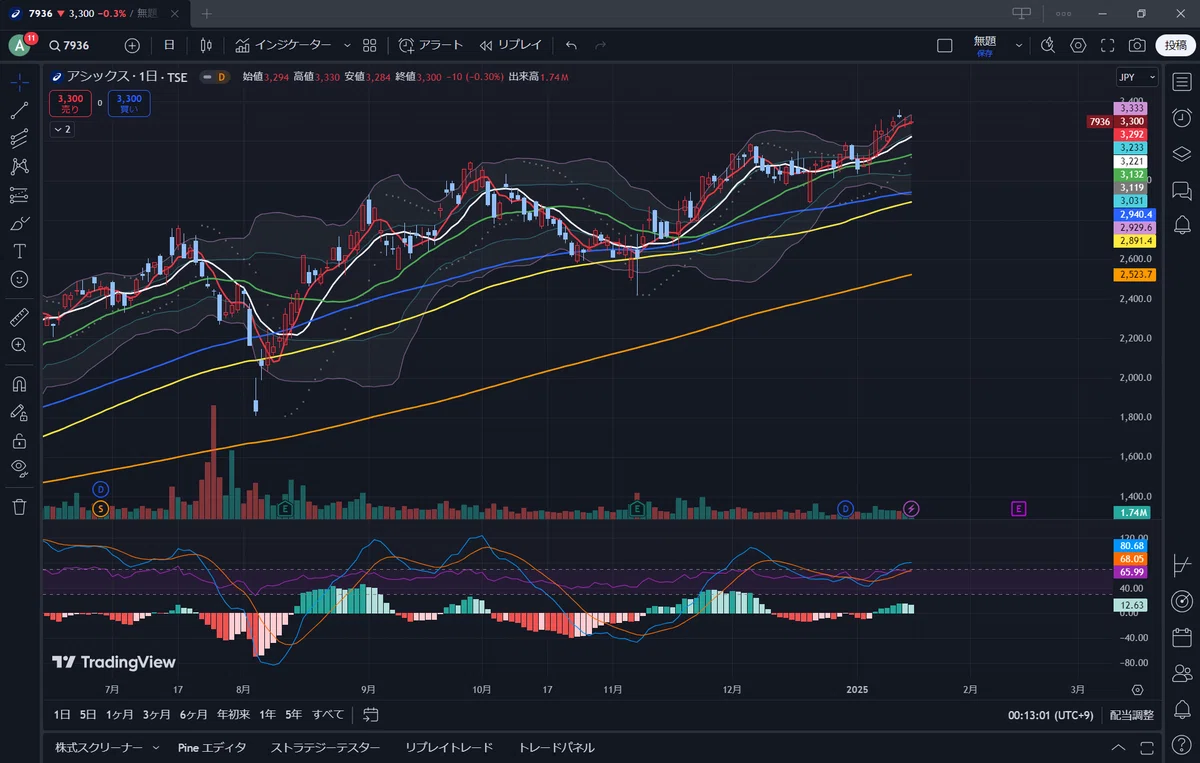
Task: Click the 3,300 買い buy button
Action: [129, 104]
